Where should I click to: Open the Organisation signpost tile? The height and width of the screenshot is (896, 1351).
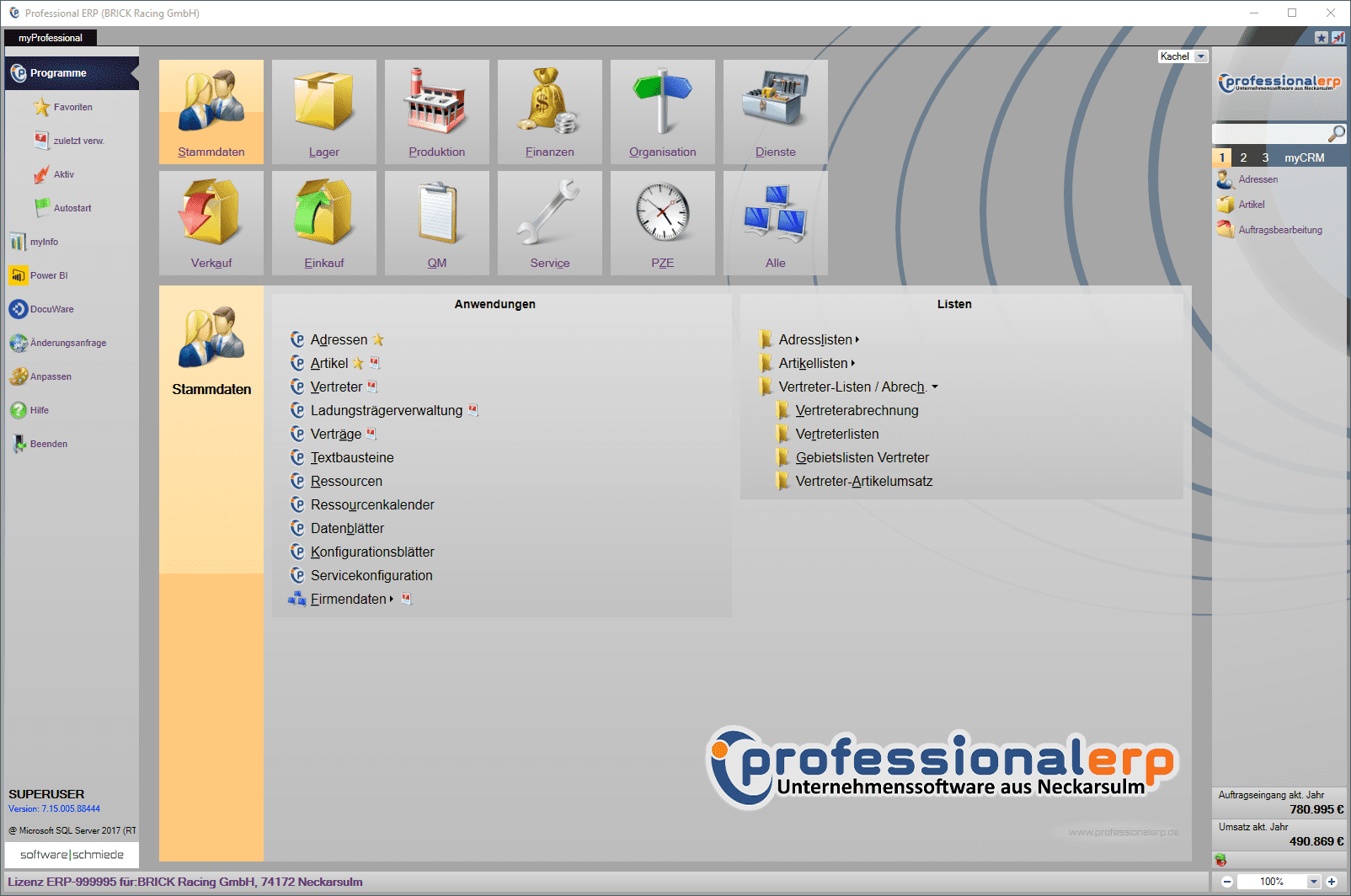(x=663, y=112)
